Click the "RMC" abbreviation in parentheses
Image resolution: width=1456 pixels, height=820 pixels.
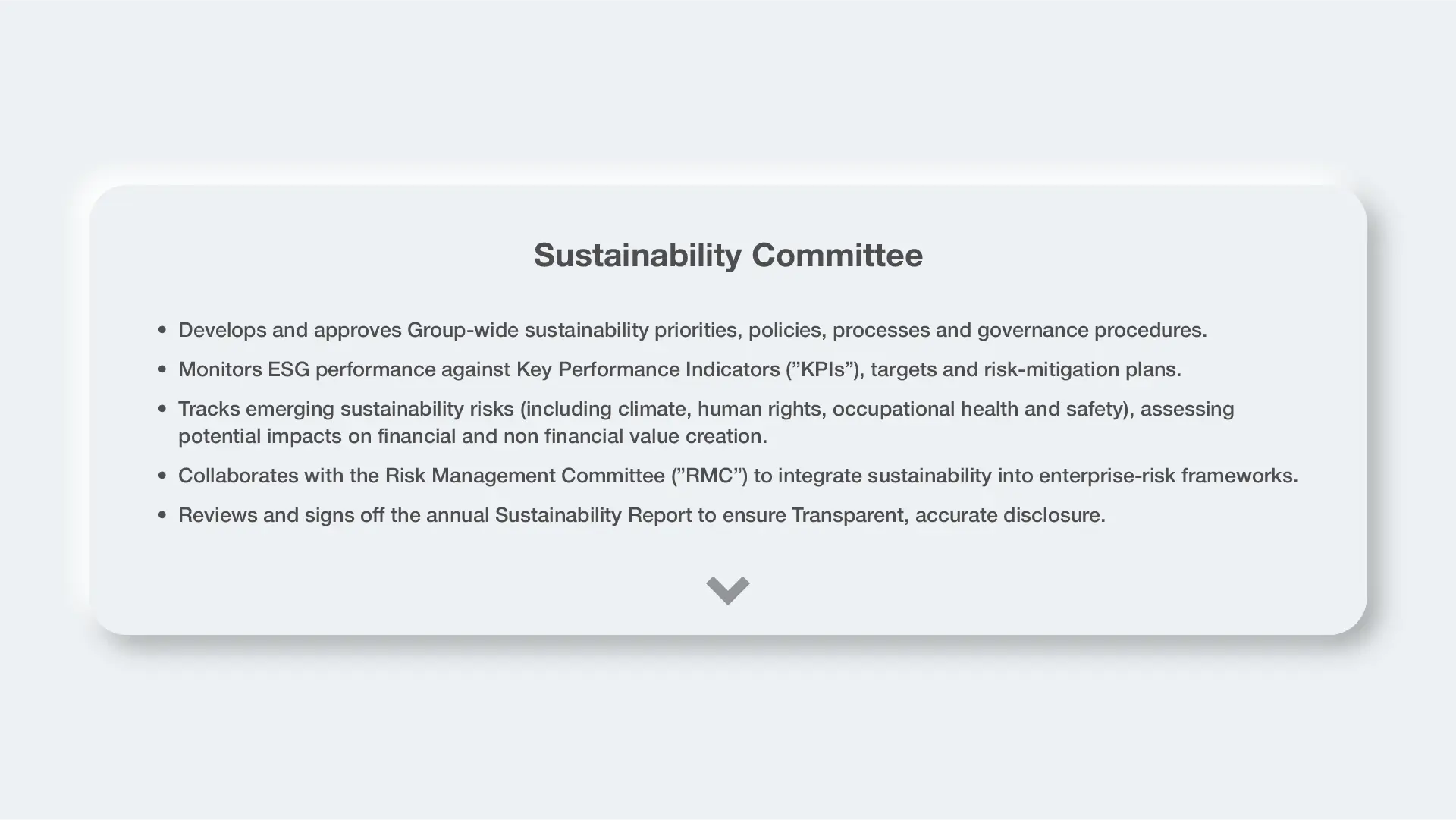tap(710, 476)
